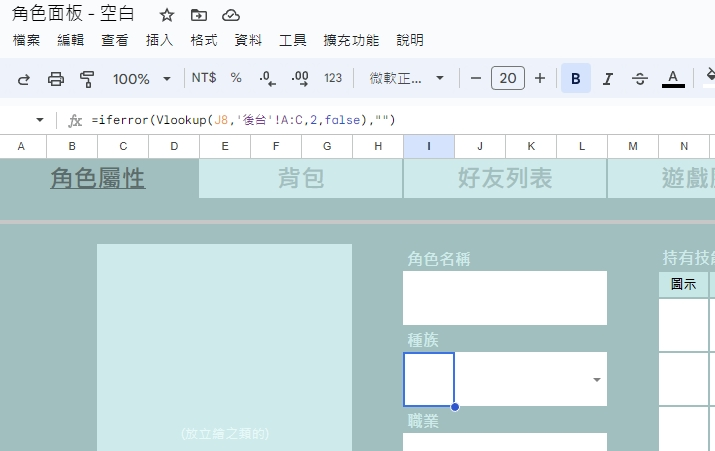Open the 工具 menu

tap(292, 40)
